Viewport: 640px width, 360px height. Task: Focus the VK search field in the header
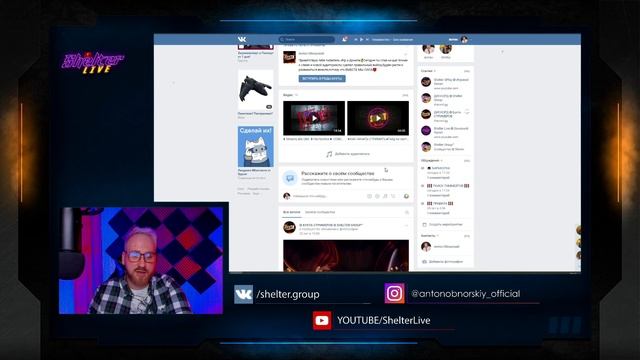(x=307, y=39)
